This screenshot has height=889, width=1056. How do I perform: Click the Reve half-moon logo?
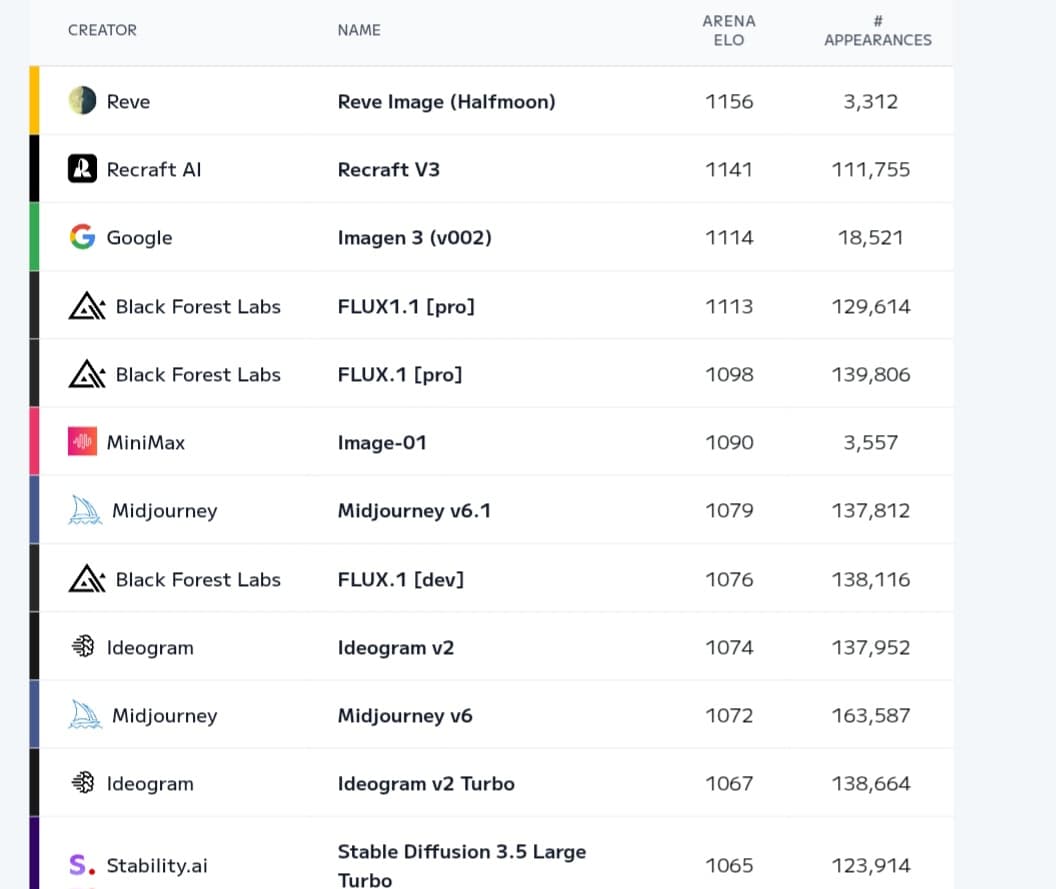point(82,101)
